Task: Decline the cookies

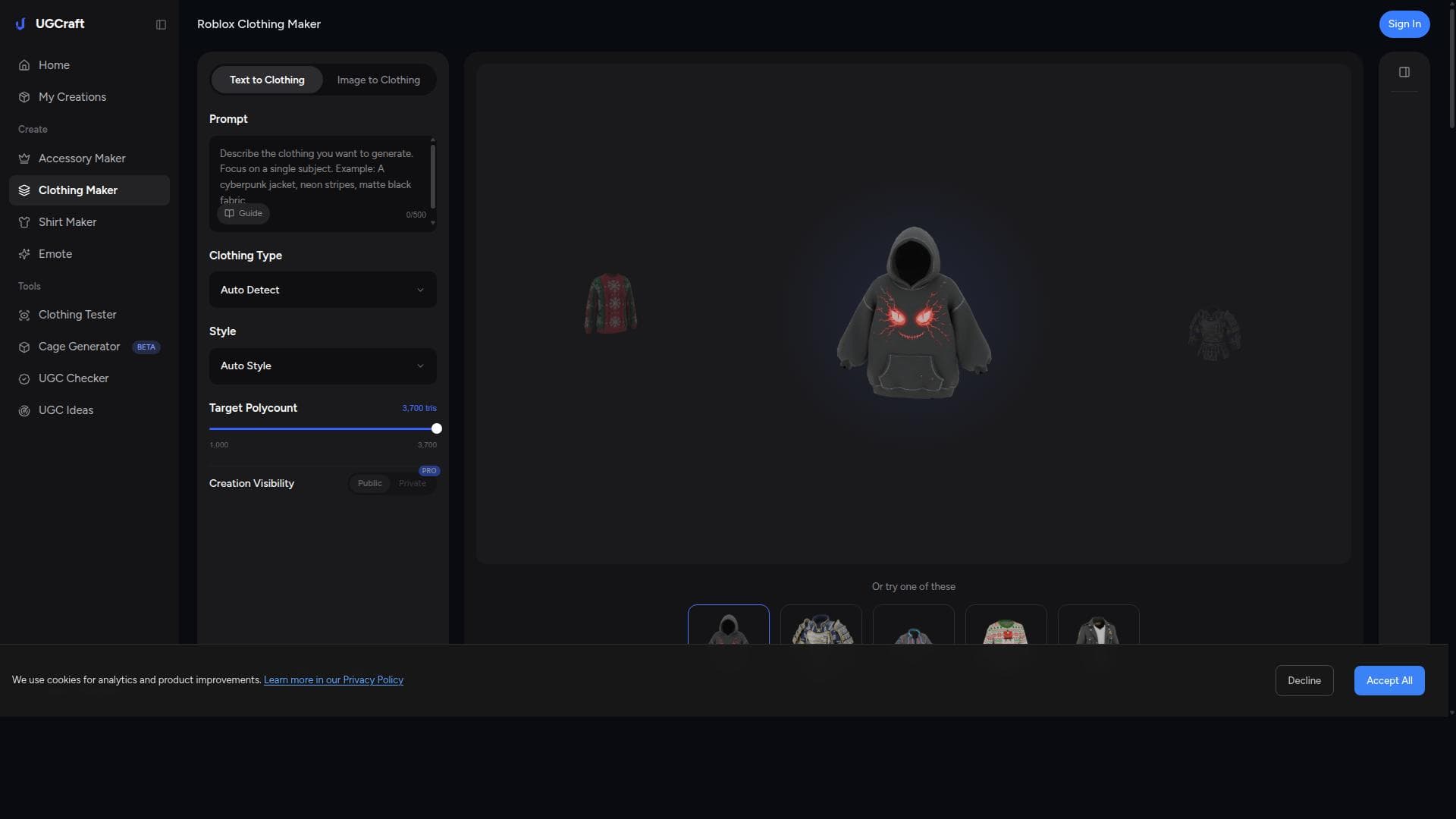Action: point(1304,680)
